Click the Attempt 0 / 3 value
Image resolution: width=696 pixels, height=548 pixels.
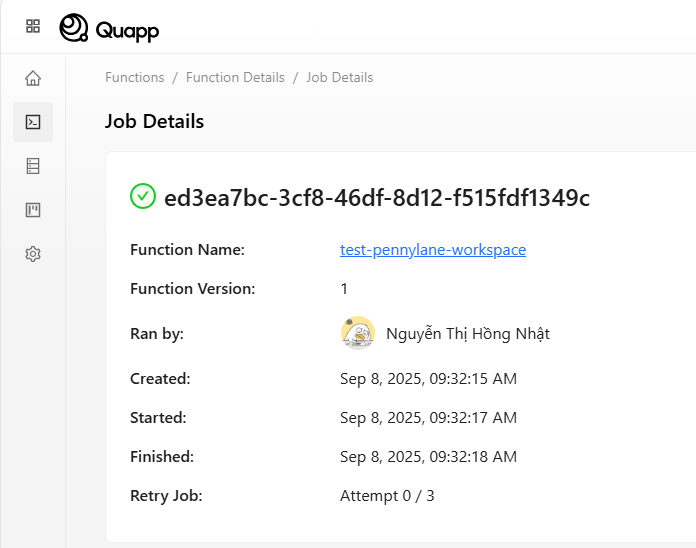click(387, 496)
